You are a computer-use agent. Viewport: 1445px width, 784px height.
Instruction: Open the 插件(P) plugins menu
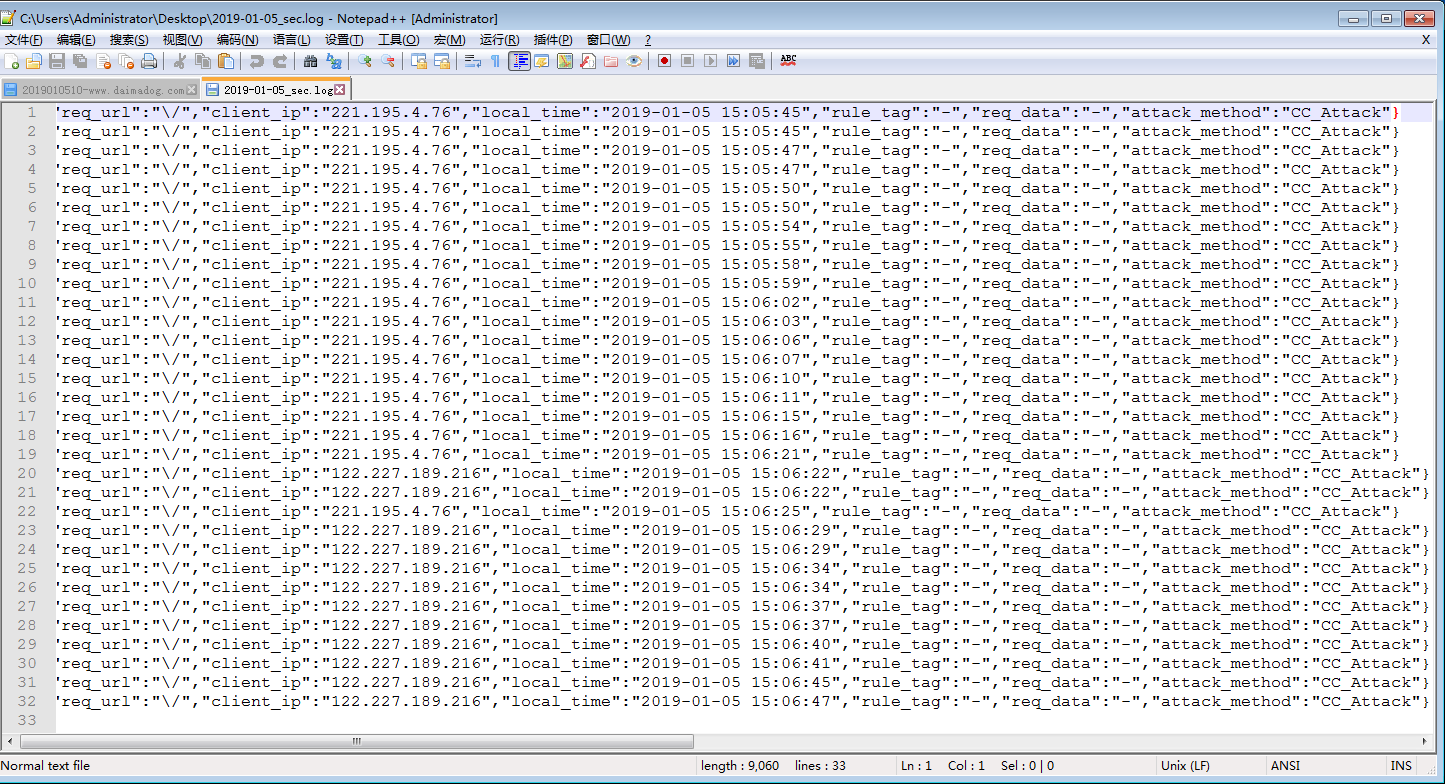tap(553, 40)
